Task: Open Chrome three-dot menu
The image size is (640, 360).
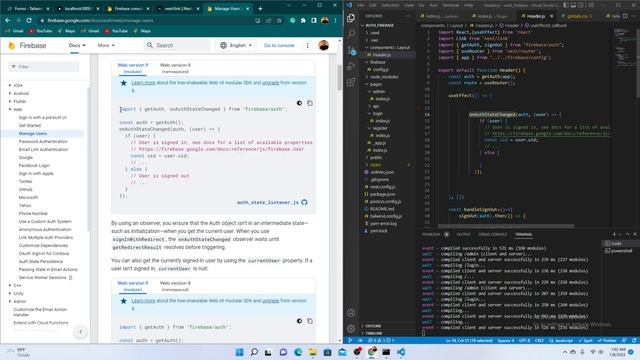Action: pos(335,20)
